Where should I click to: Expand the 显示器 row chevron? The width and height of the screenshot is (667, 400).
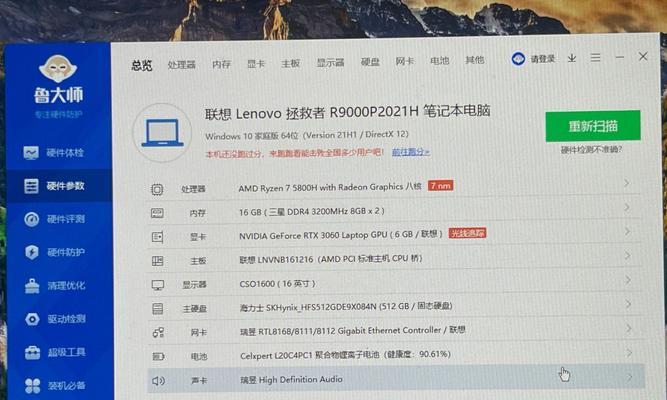click(628, 280)
